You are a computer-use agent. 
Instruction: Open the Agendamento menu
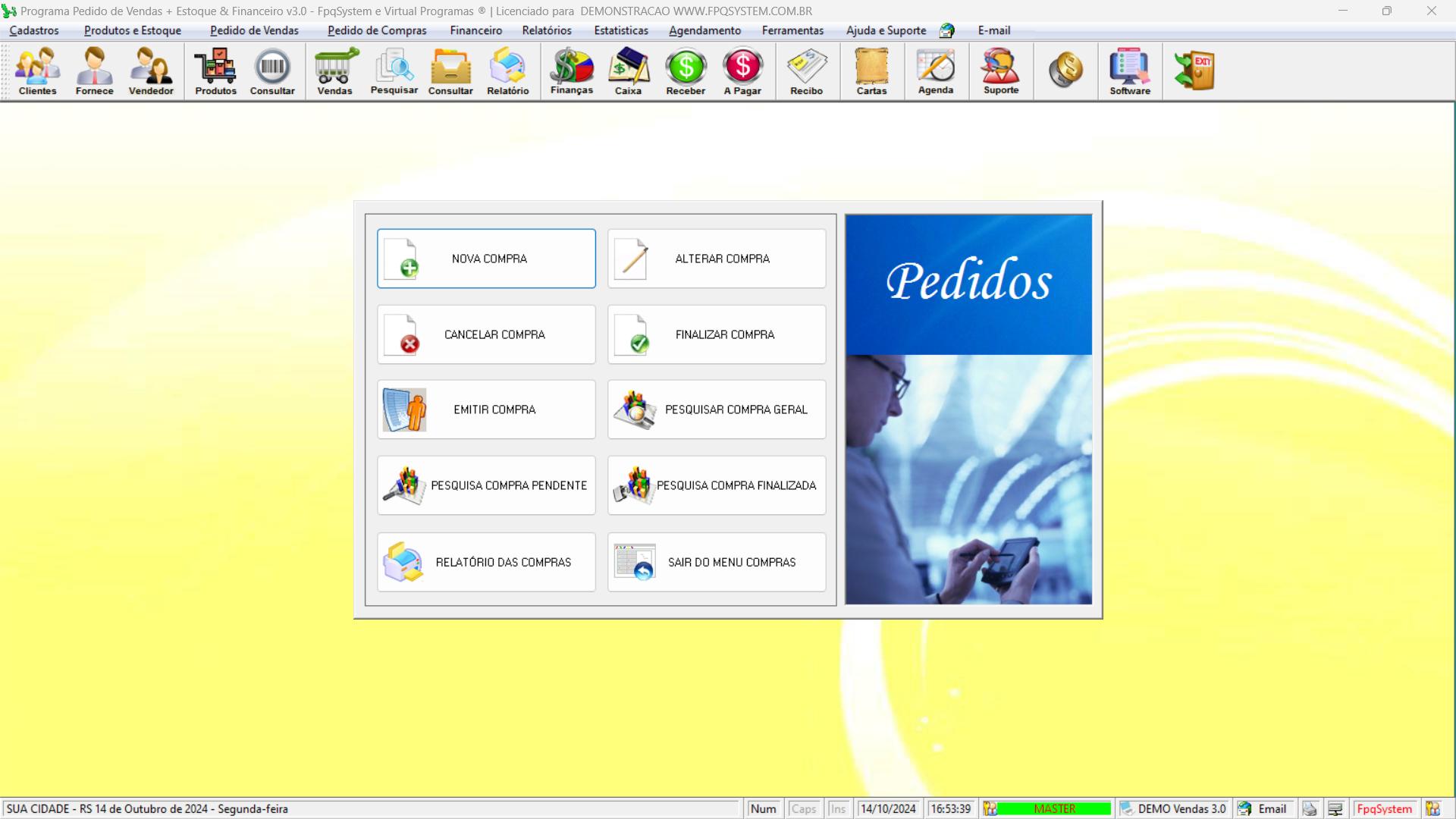click(704, 30)
